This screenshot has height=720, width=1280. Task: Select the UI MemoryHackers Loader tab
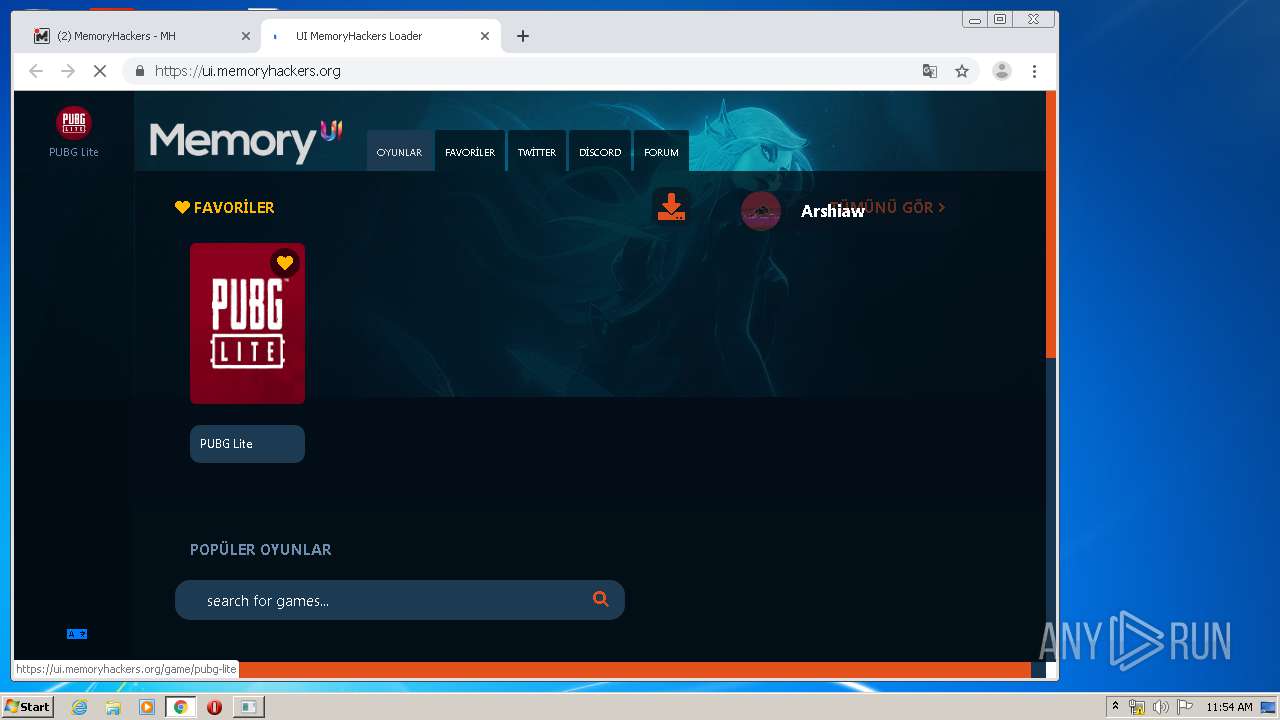click(x=381, y=36)
